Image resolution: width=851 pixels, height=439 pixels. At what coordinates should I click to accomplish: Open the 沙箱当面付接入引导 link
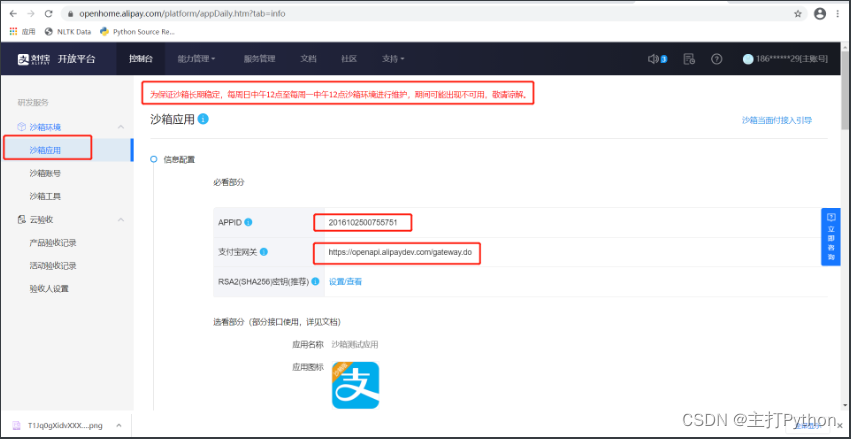click(777, 120)
